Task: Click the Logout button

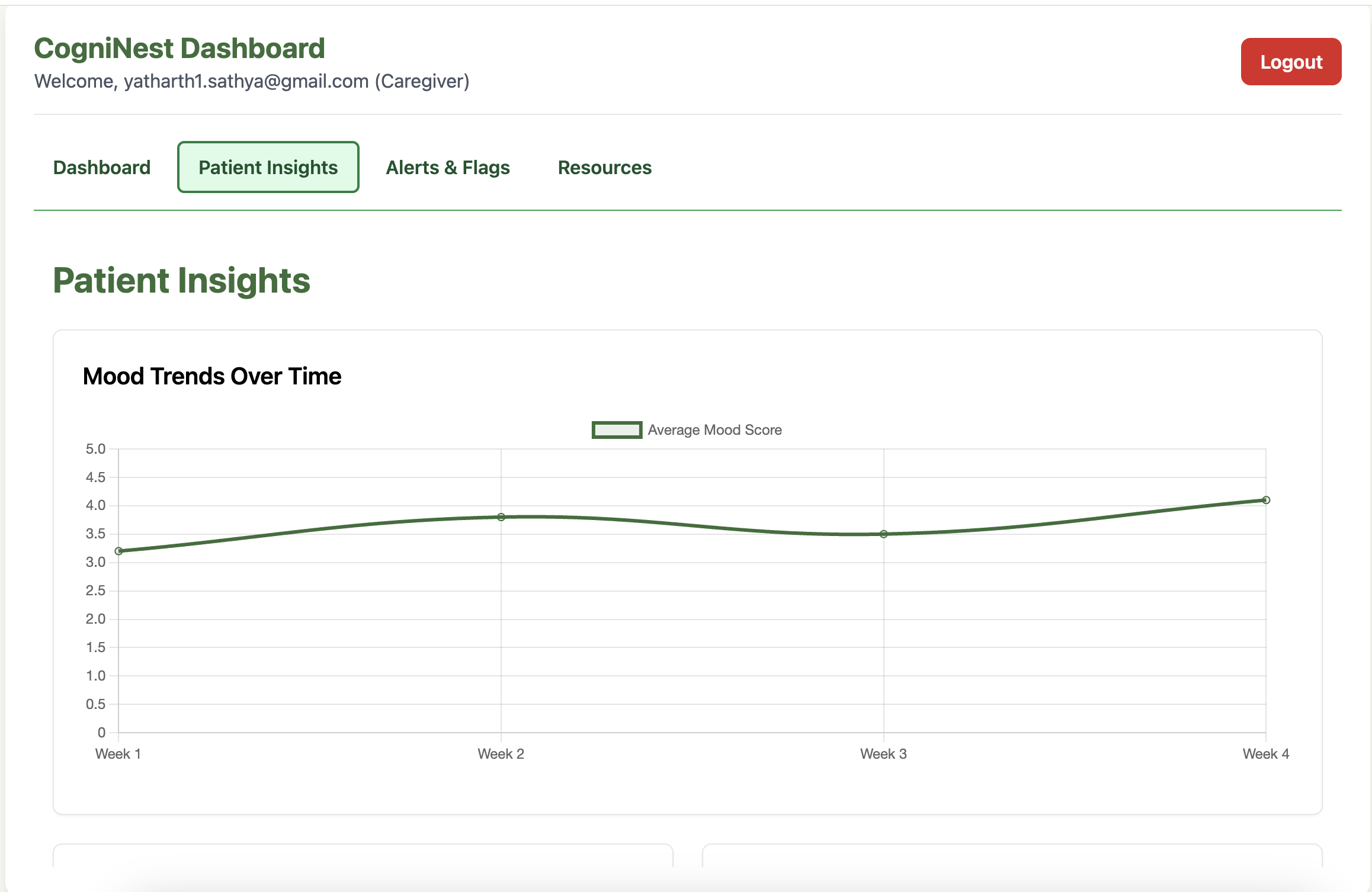Action: 1290,62
